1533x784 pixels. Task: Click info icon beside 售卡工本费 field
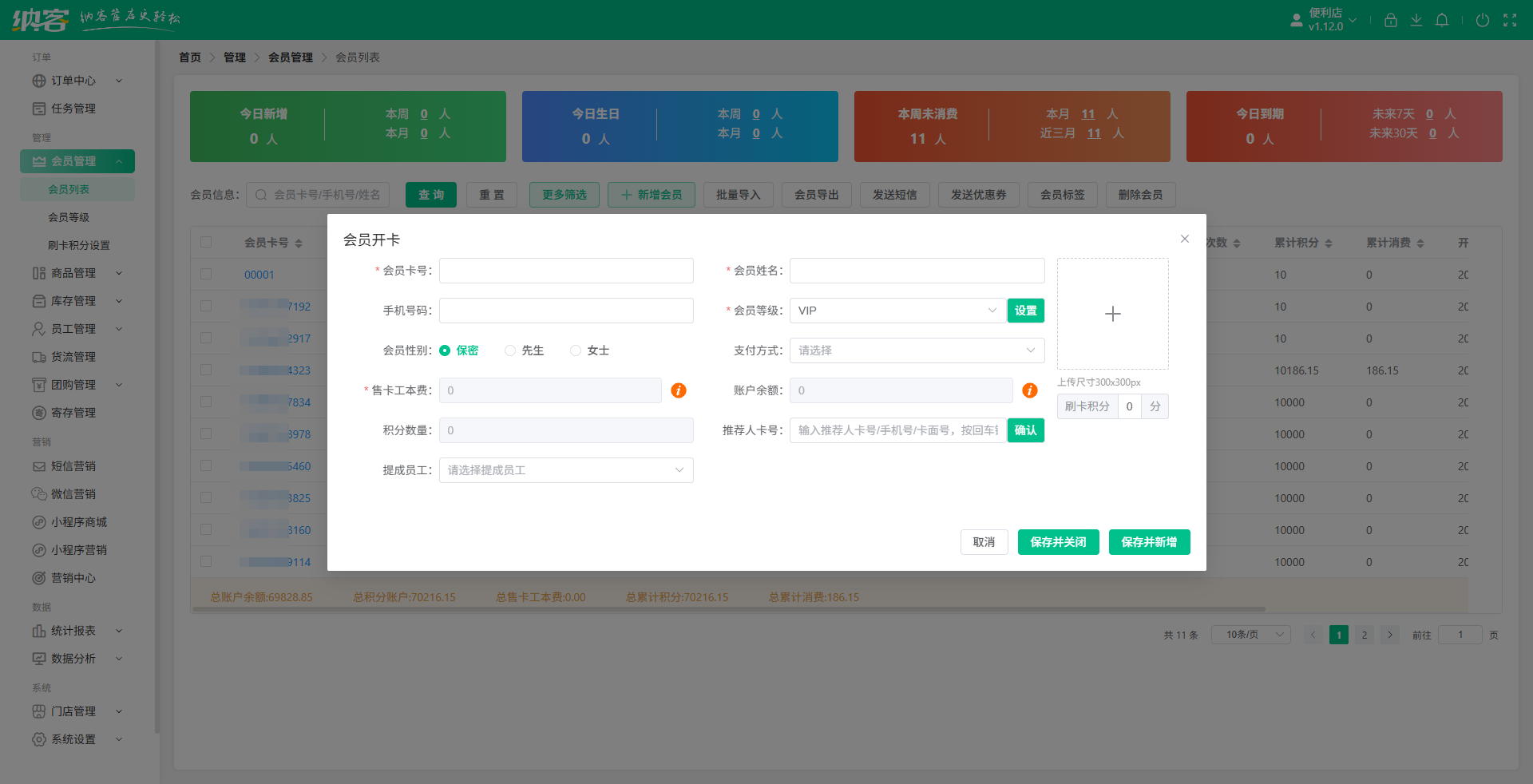point(679,390)
